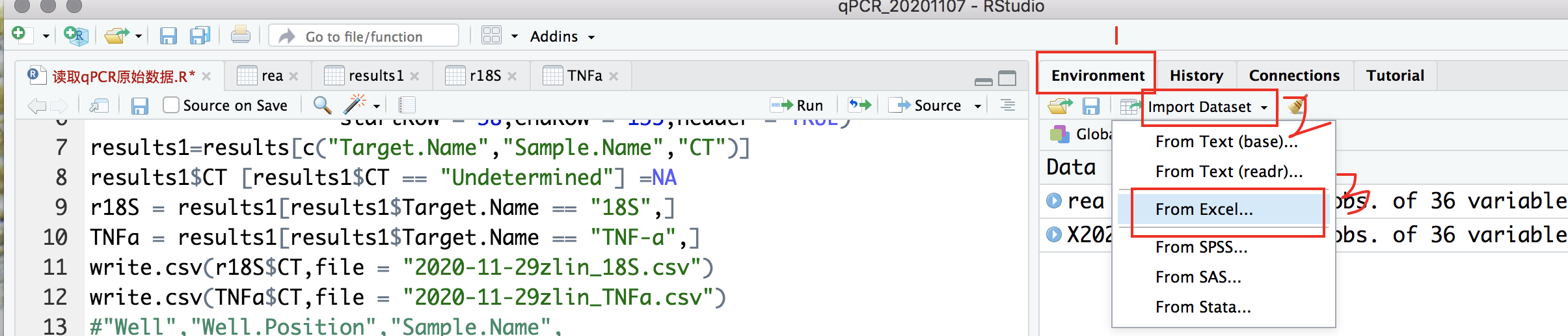Click the Clear objects broom icon
Screen dimensions: 1568x336
1296,105
